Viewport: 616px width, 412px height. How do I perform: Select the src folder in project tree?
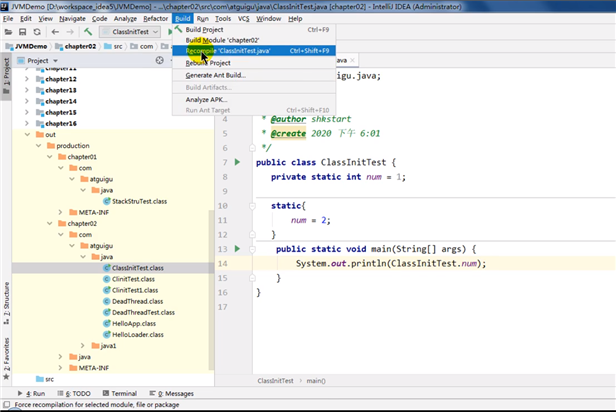tap(49, 379)
